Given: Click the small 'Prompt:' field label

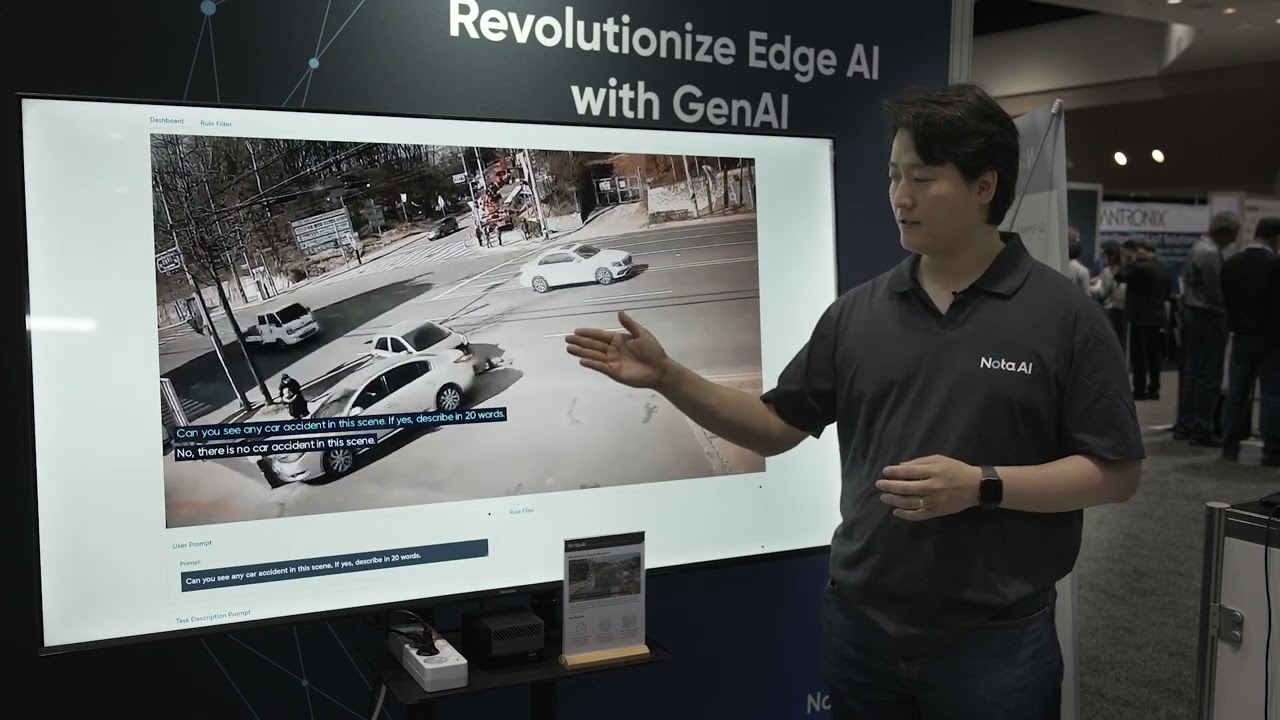Looking at the screenshot, I should click(191, 562).
